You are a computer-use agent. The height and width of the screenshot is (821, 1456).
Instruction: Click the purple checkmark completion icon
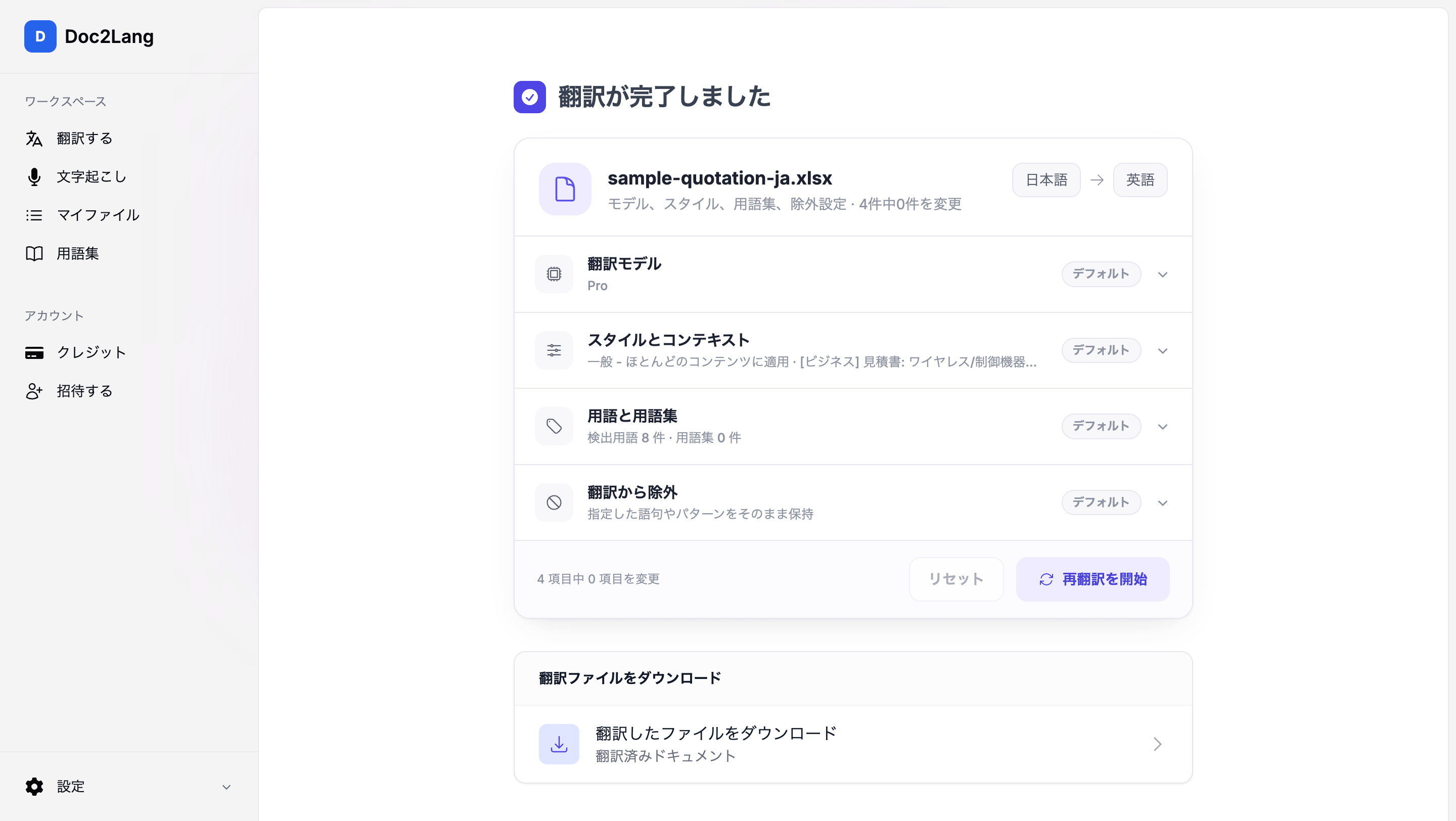530,97
